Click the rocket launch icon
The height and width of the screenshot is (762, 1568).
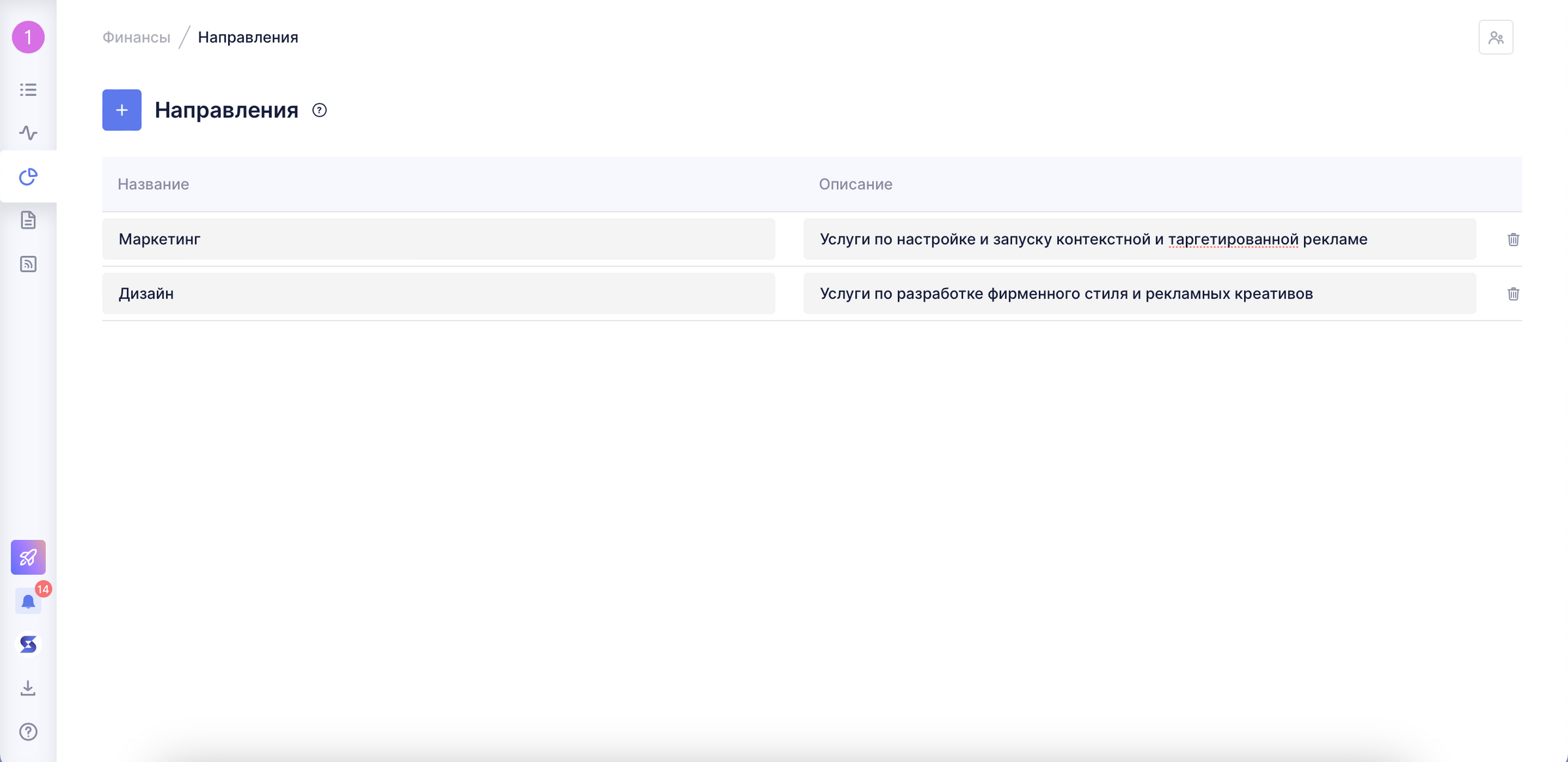[28, 557]
